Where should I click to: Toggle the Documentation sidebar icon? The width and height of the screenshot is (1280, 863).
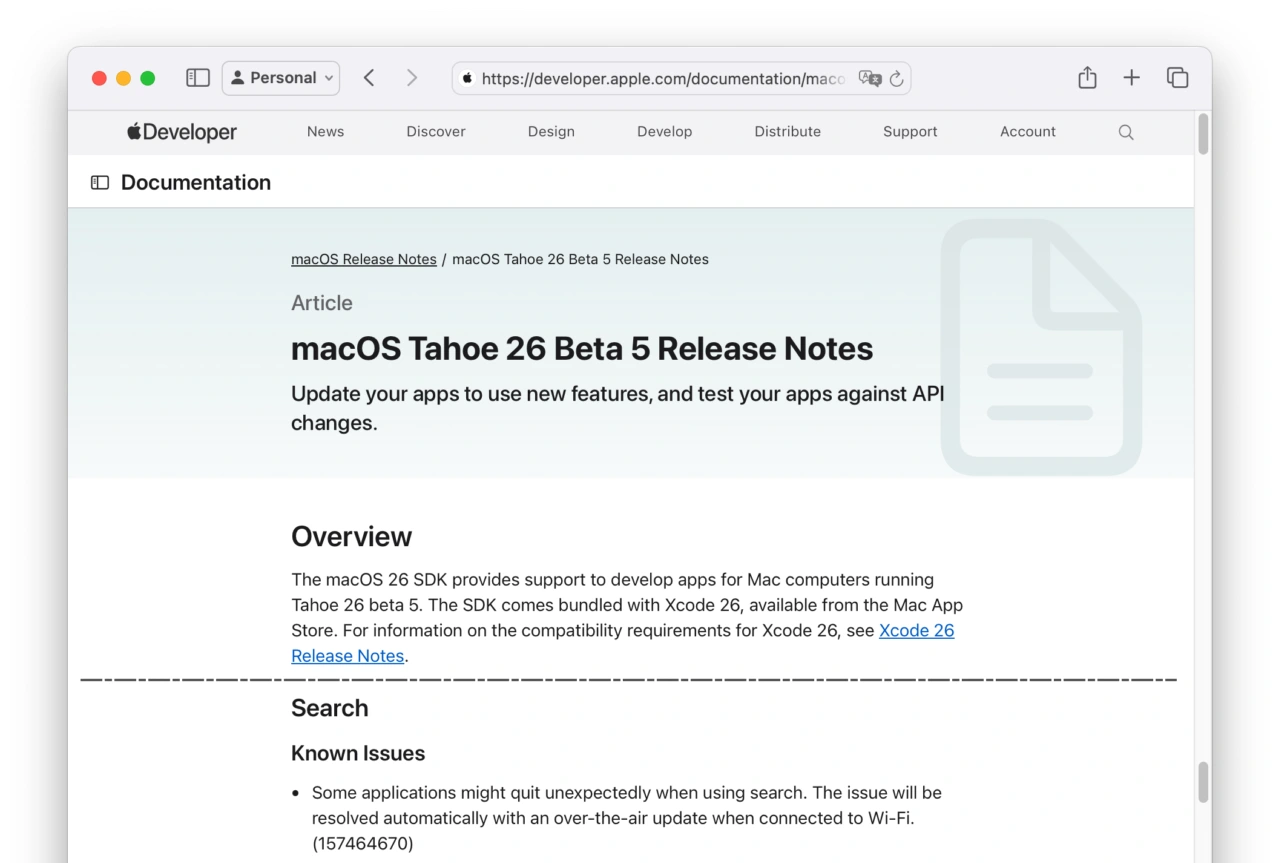click(98, 182)
